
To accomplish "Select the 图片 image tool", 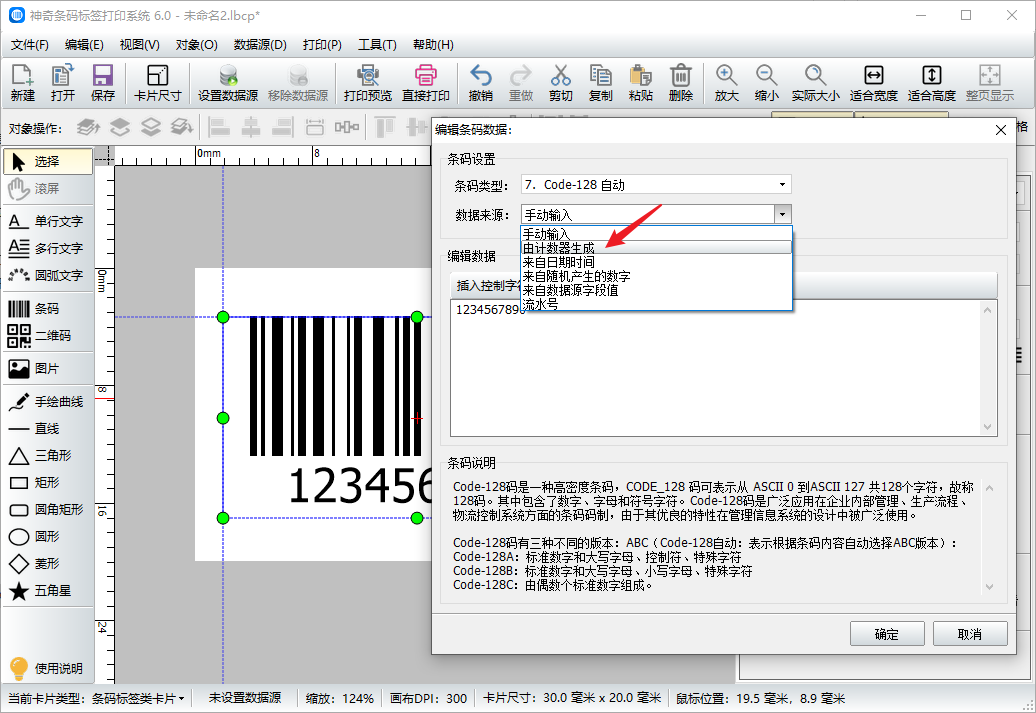I will 48,369.
